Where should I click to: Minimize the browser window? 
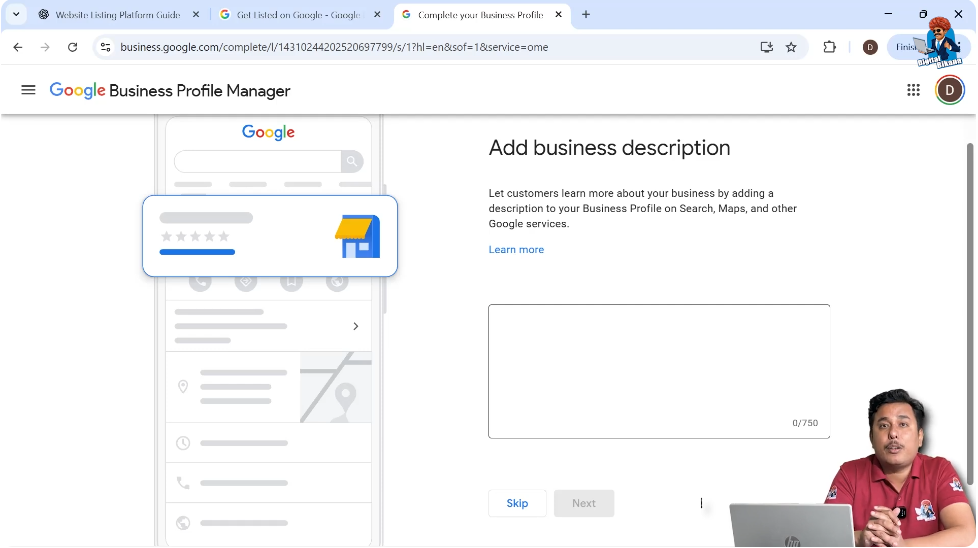tap(888, 14)
